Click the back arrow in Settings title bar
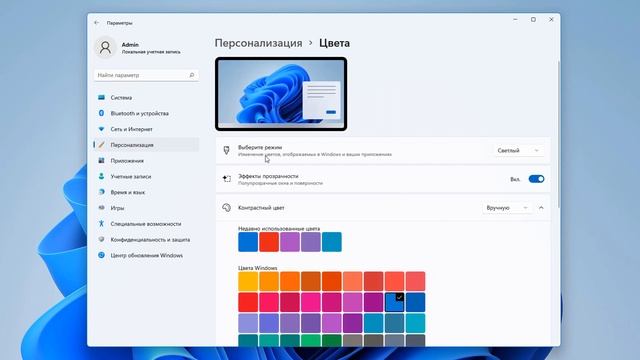640x360 pixels. pos(96,23)
